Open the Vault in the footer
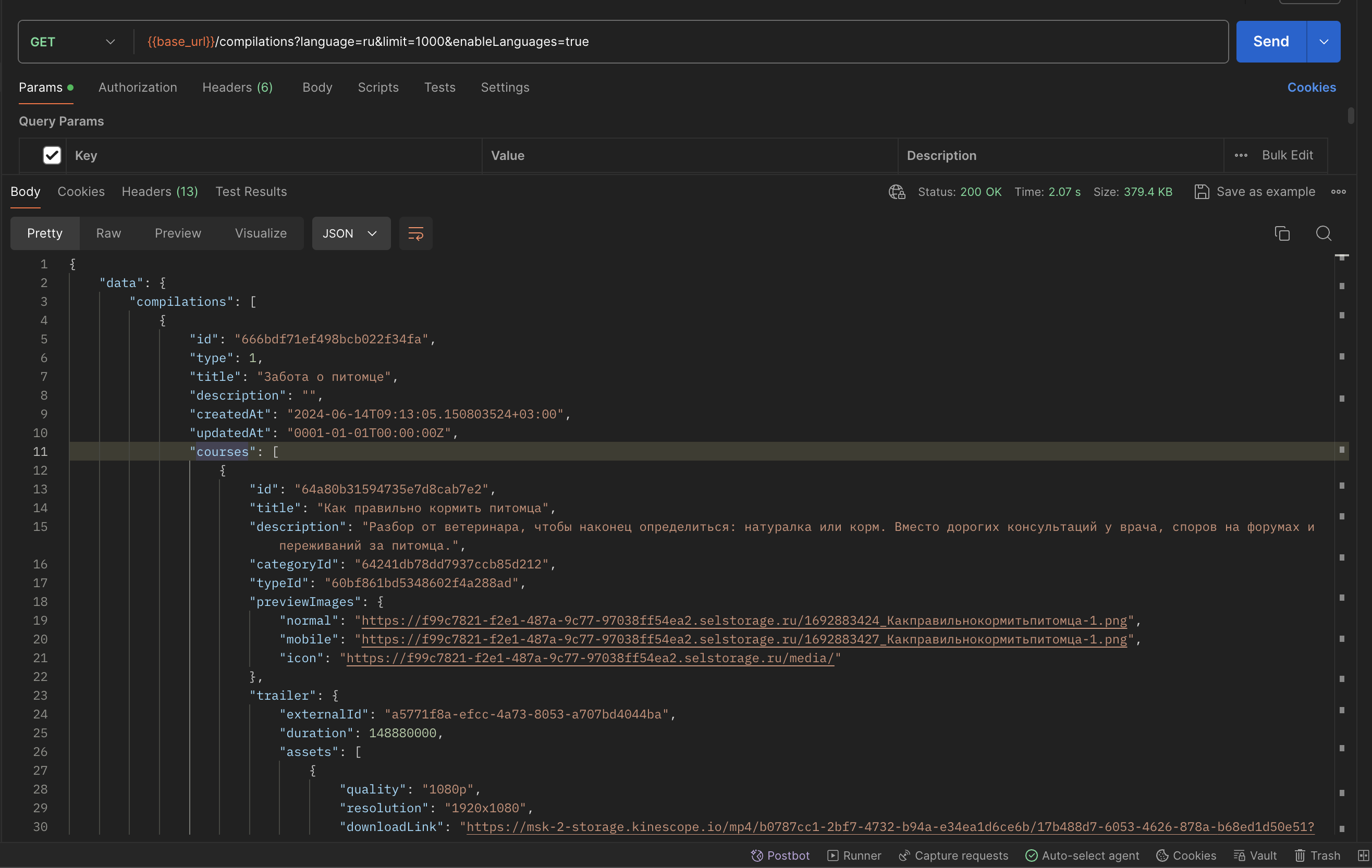Viewport: 1372px width, 868px height. (x=1255, y=855)
